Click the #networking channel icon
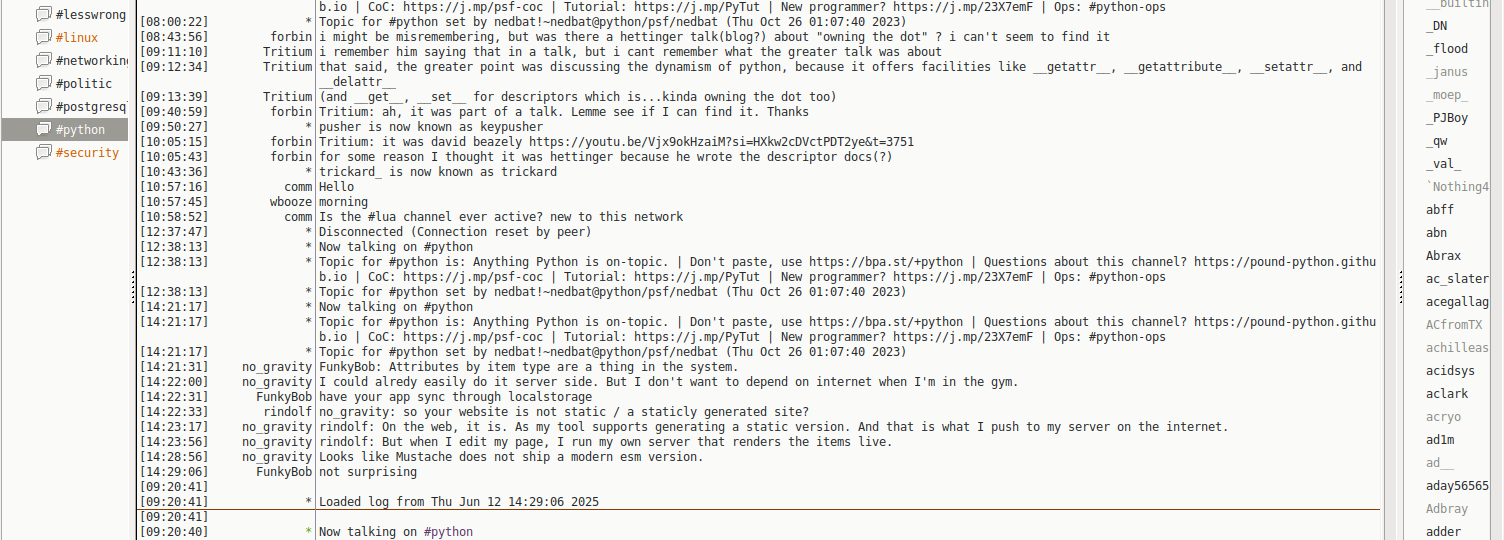 (43, 60)
